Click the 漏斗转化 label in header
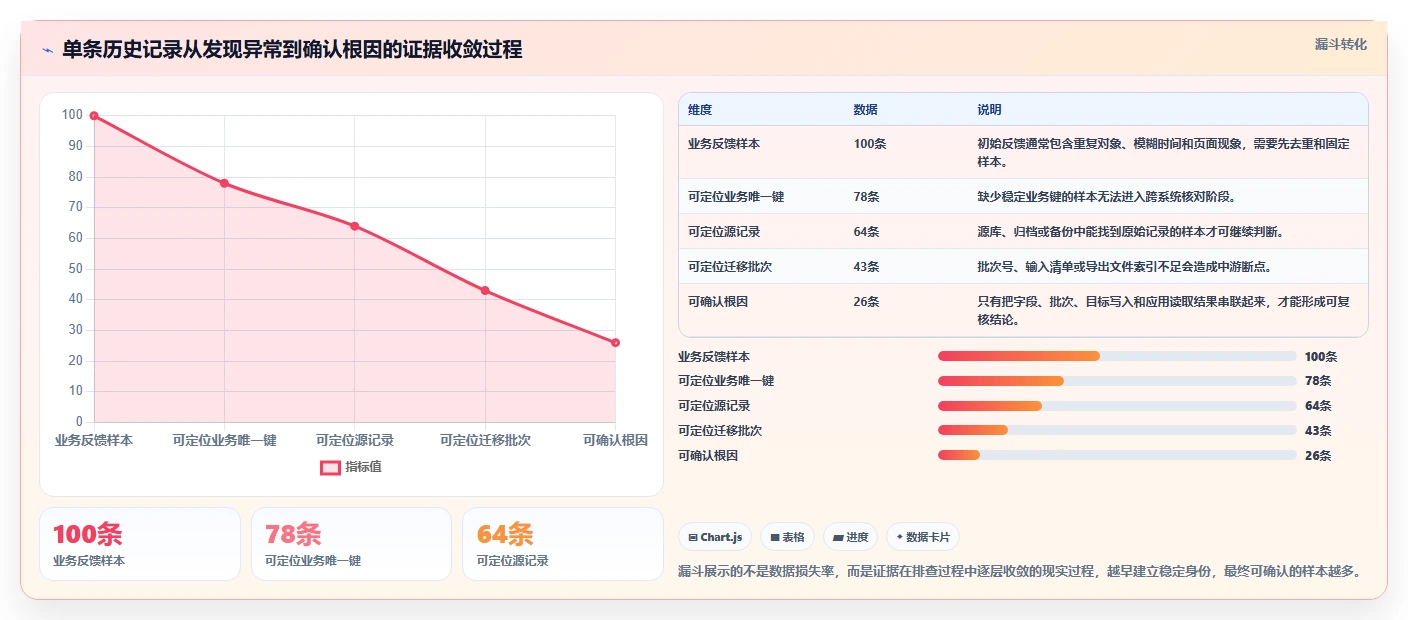 [x=1340, y=44]
